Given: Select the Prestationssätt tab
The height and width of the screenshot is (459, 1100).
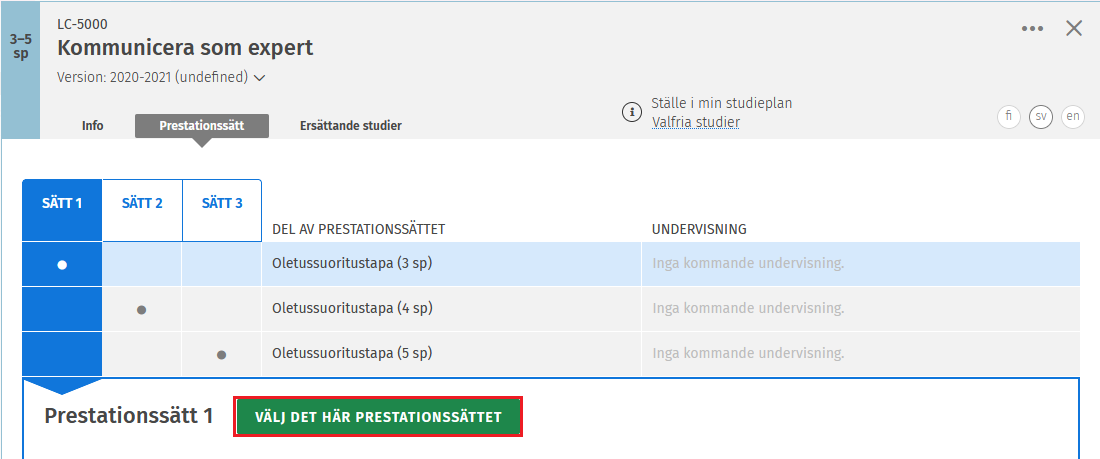Looking at the screenshot, I should (201, 126).
